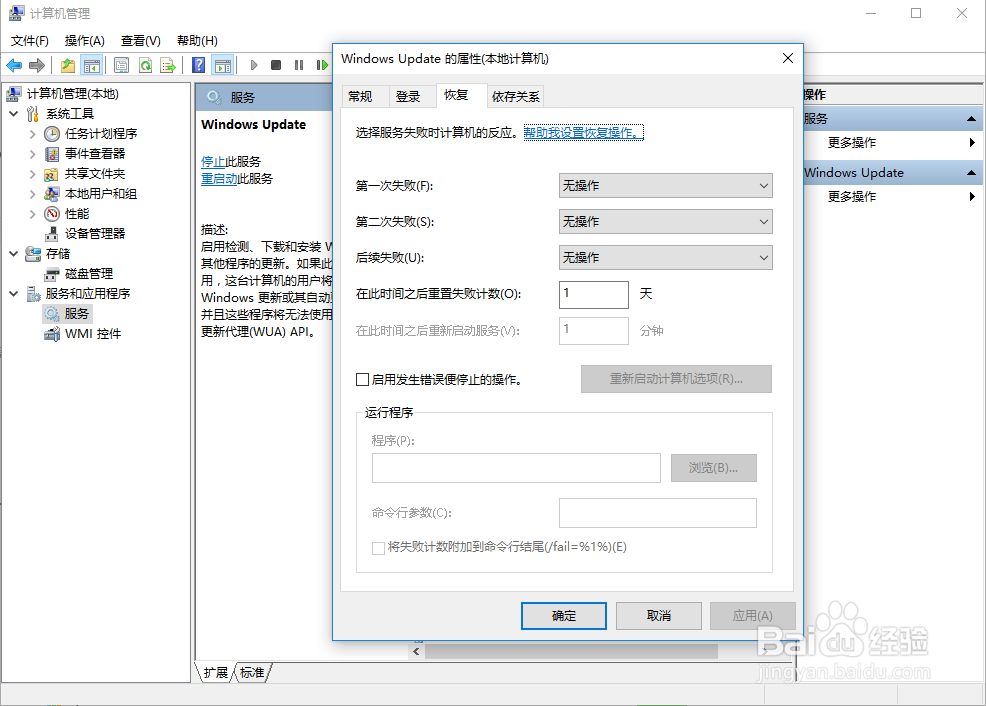Screen dimensions: 986x706
Task: Click the back navigation arrow
Action: click(14, 64)
